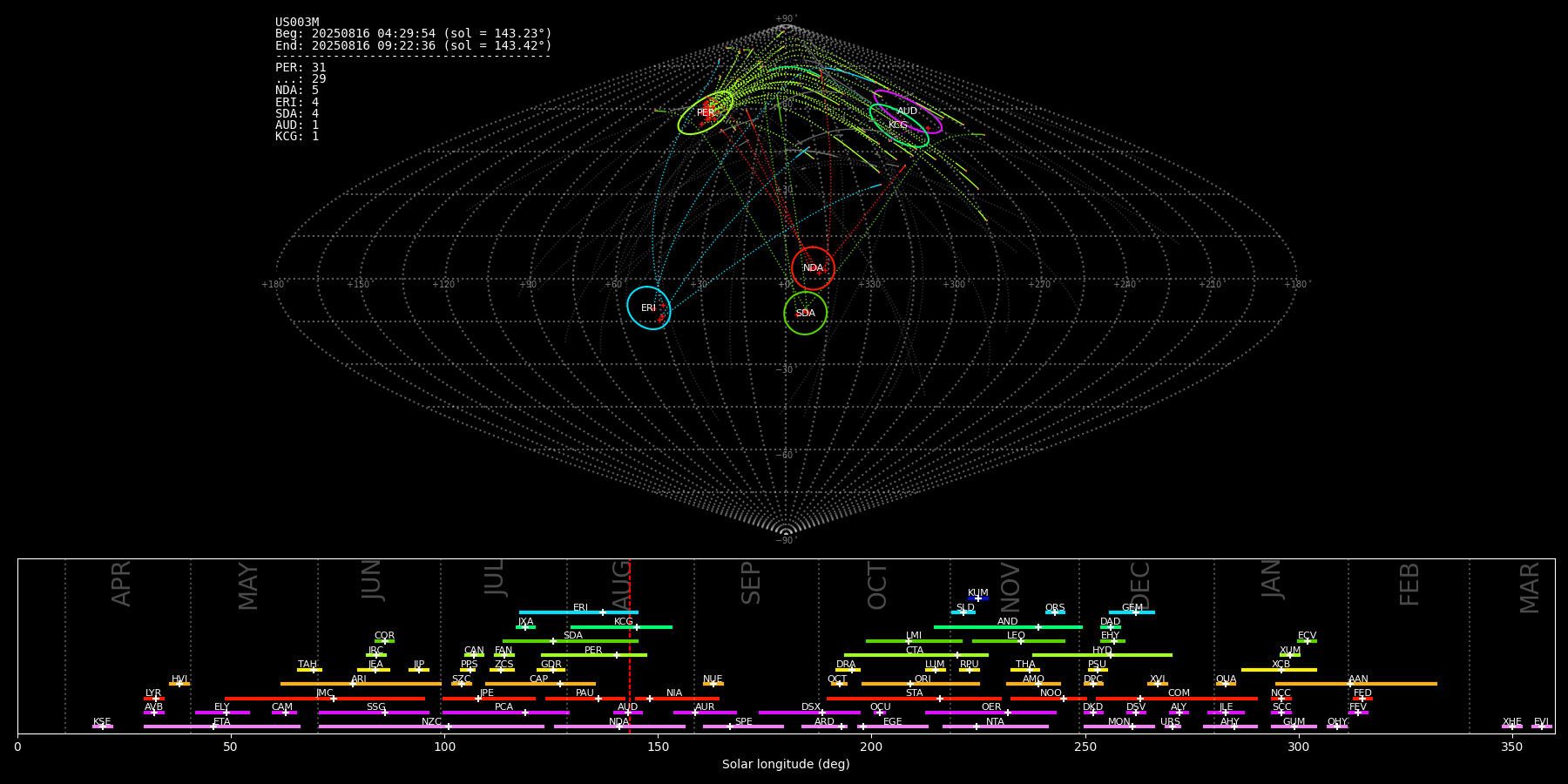Click the purple PCA activity bar
The height and width of the screenshot is (784, 1568).
(505, 713)
